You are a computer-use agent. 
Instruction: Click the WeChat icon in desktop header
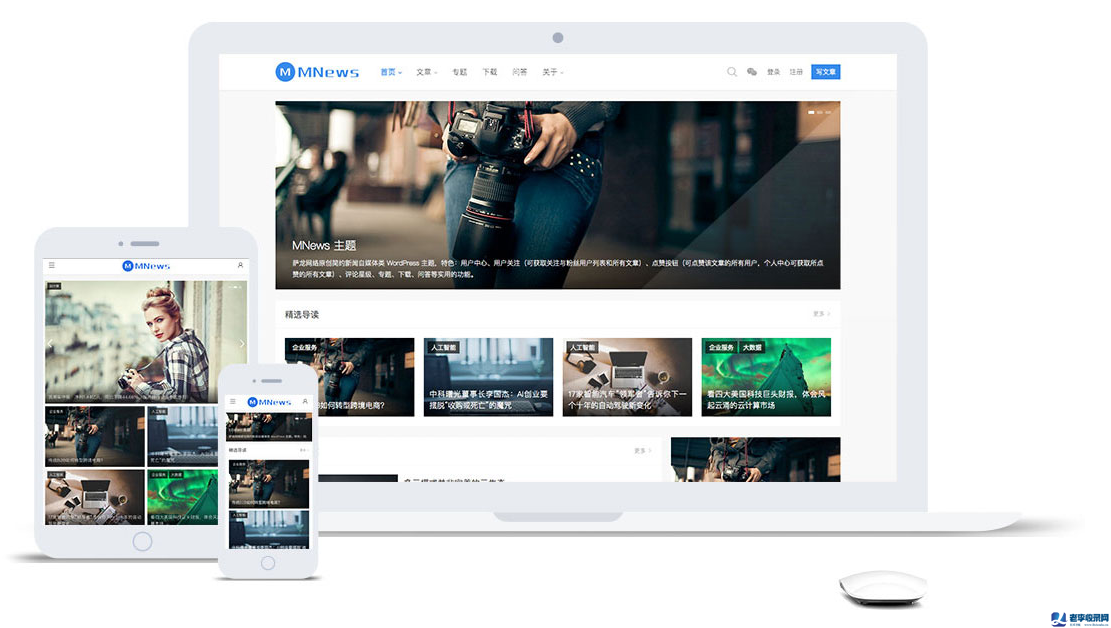click(752, 72)
